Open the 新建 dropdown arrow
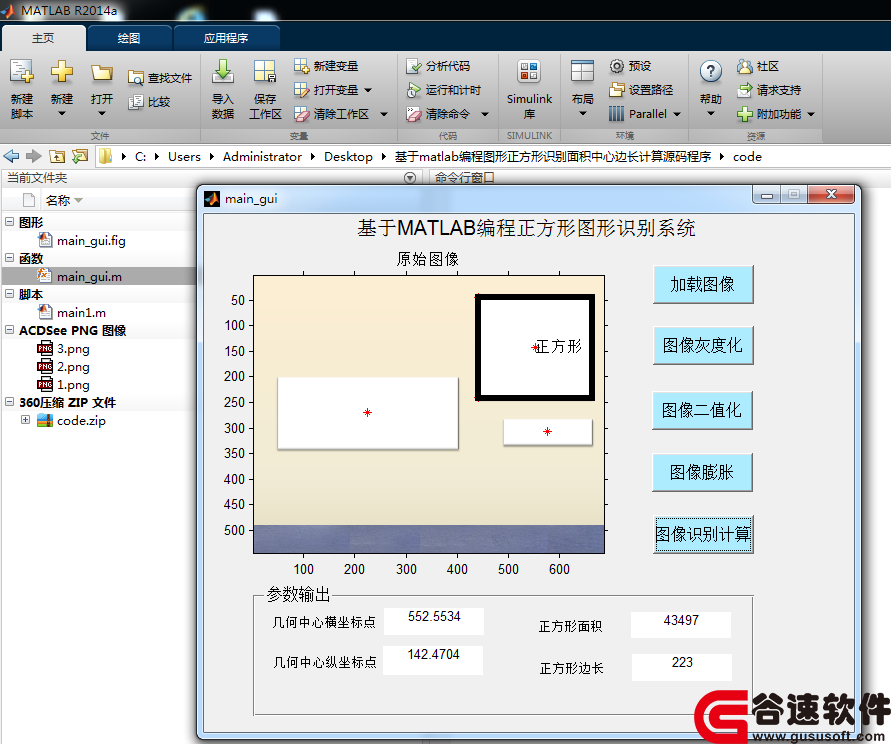The height and width of the screenshot is (744, 891). (x=61, y=114)
